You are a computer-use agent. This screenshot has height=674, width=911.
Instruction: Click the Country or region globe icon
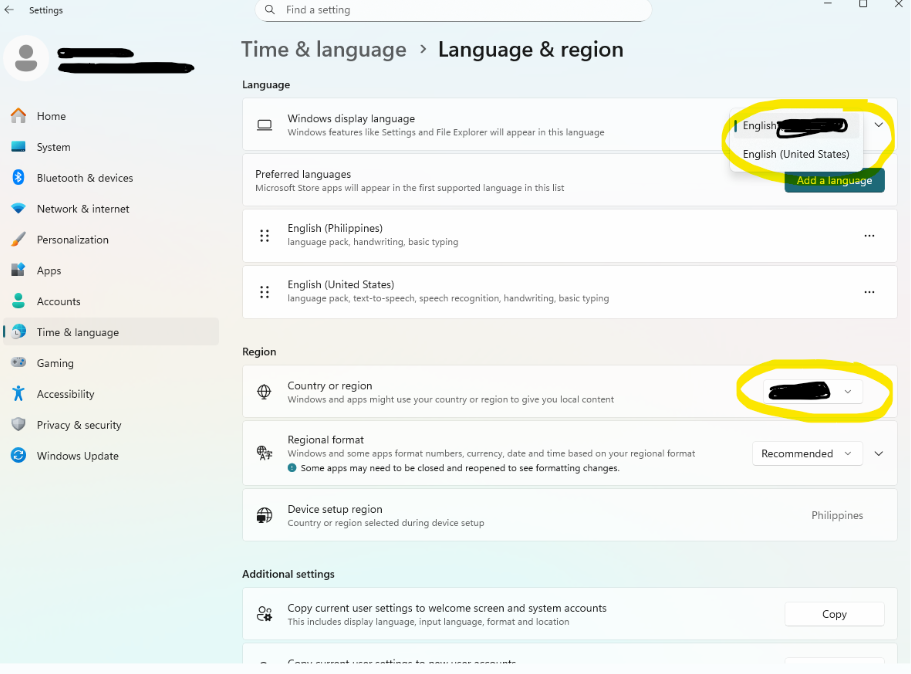point(264,392)
